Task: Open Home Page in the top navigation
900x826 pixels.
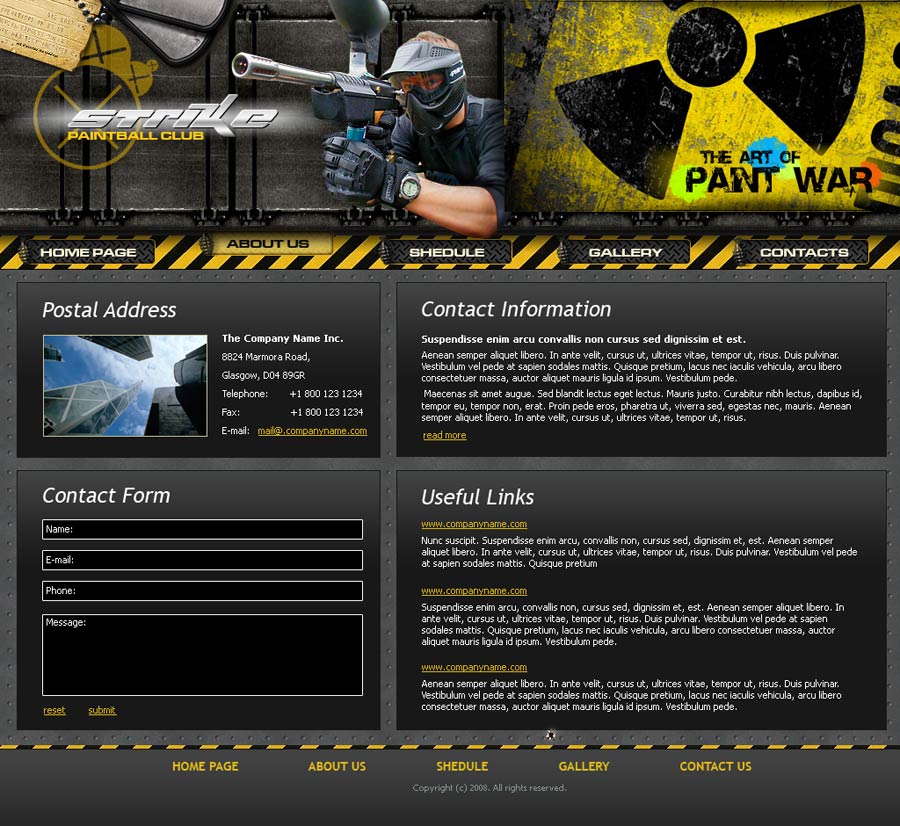Action: 88,252
